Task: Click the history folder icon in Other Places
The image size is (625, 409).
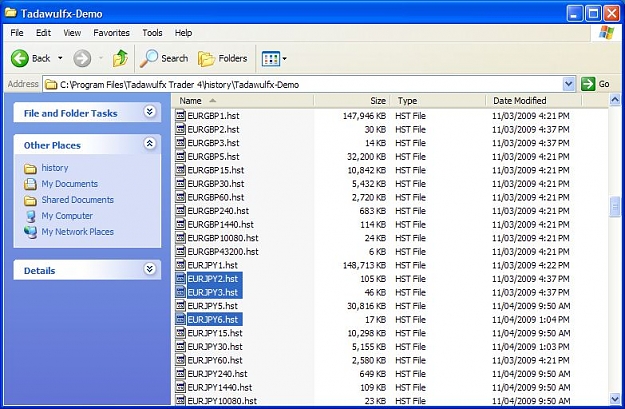Action: click(30, 169)
